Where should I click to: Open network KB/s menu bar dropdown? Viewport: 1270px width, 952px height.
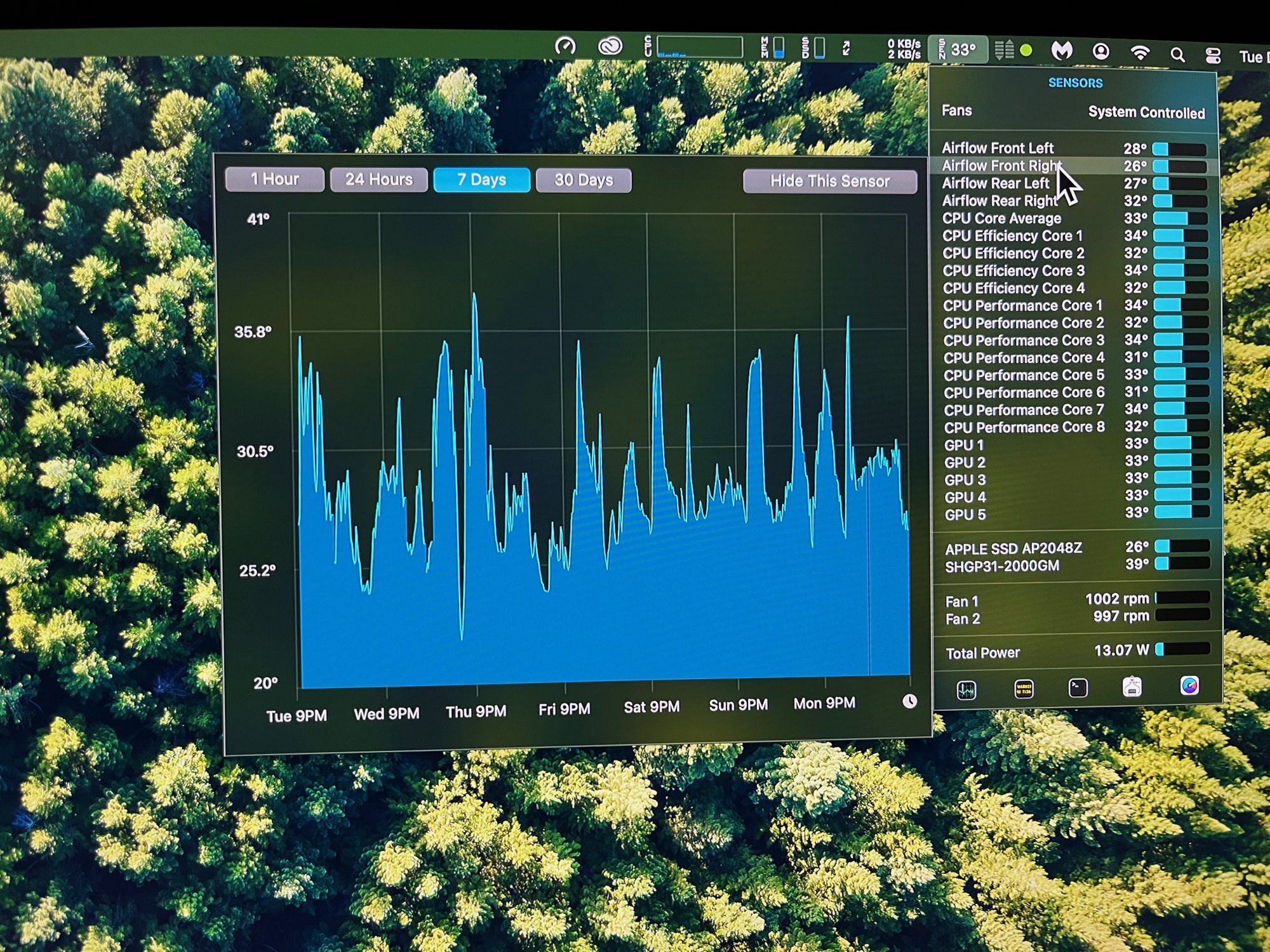904,49
